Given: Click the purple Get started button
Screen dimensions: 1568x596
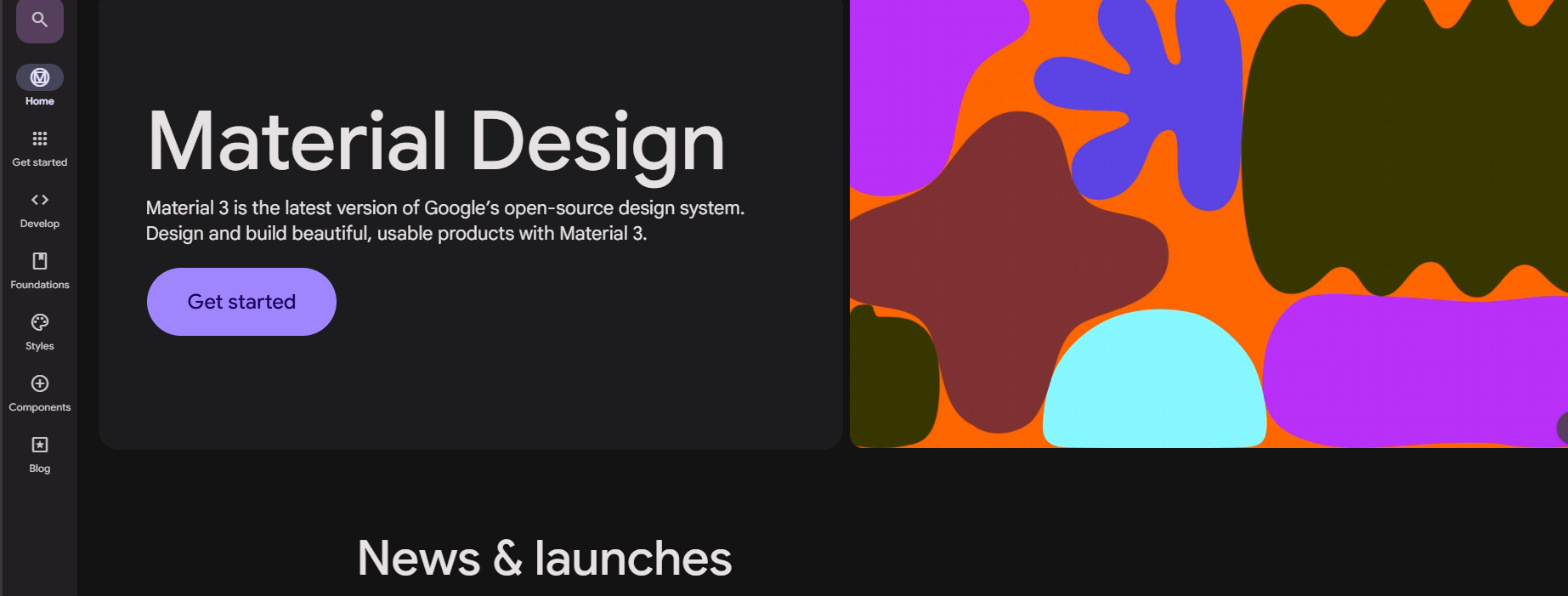Looking at the screenshot, I should point(241,302).
